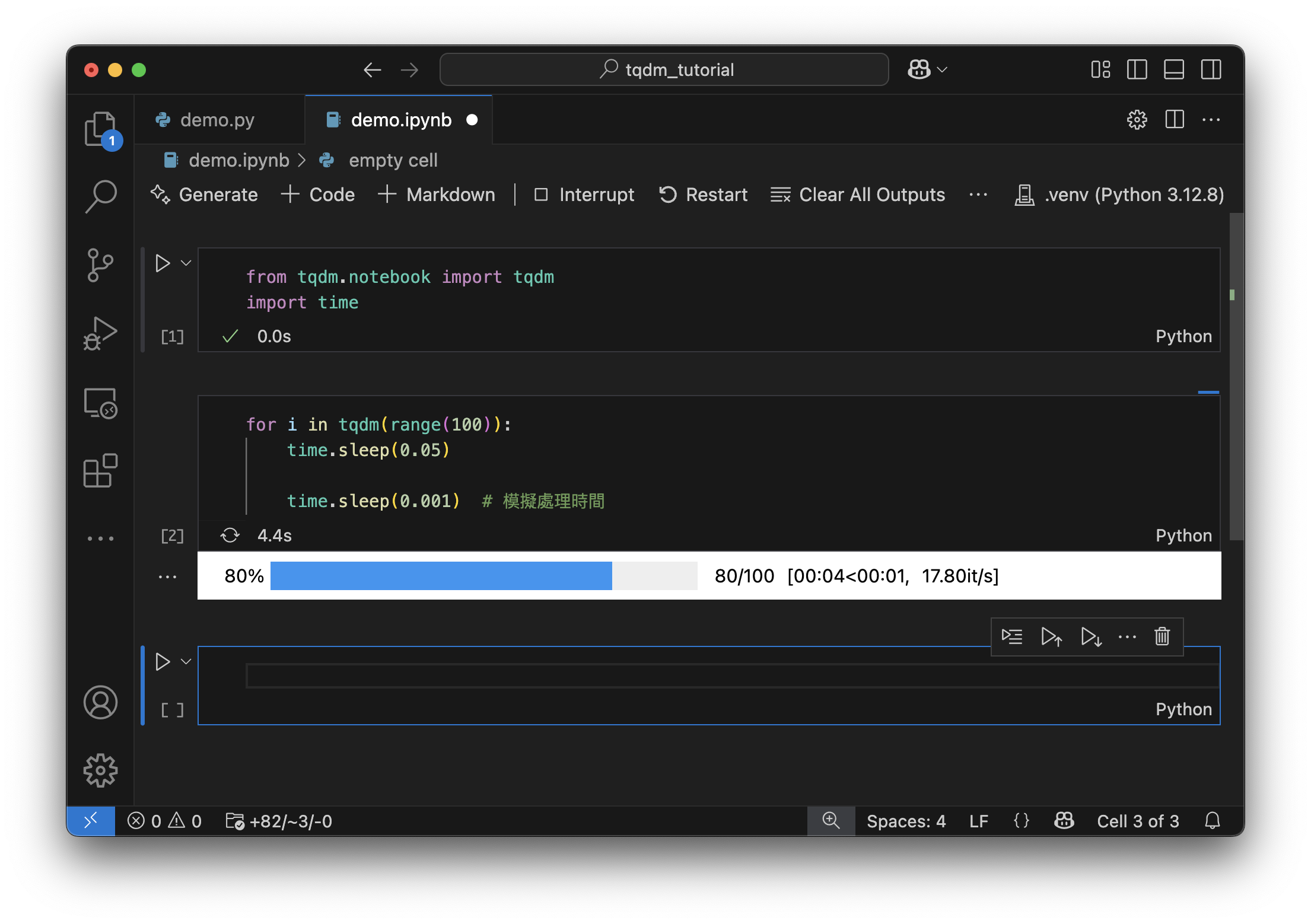The width and height of the screenshot is (1311, 924).
Task: Click the tqdm 80% progress bar
Action: click(x=483, y=576)
